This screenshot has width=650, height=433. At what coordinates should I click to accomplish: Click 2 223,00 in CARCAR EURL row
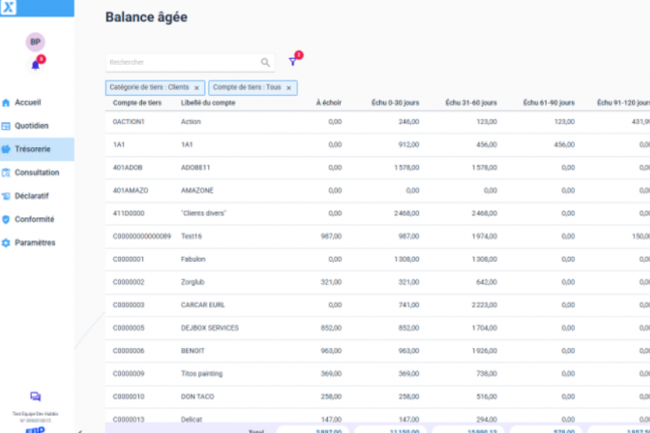(x=484, y=305)
